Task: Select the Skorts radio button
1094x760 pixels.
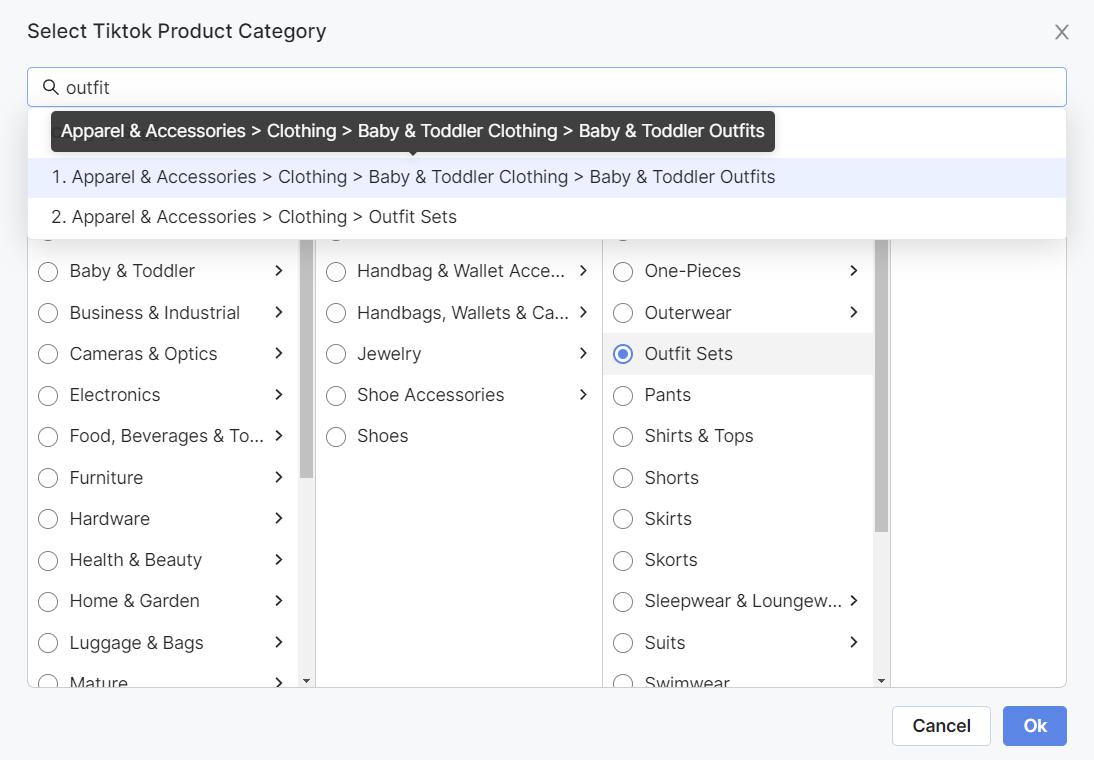Action: (623, 560)
